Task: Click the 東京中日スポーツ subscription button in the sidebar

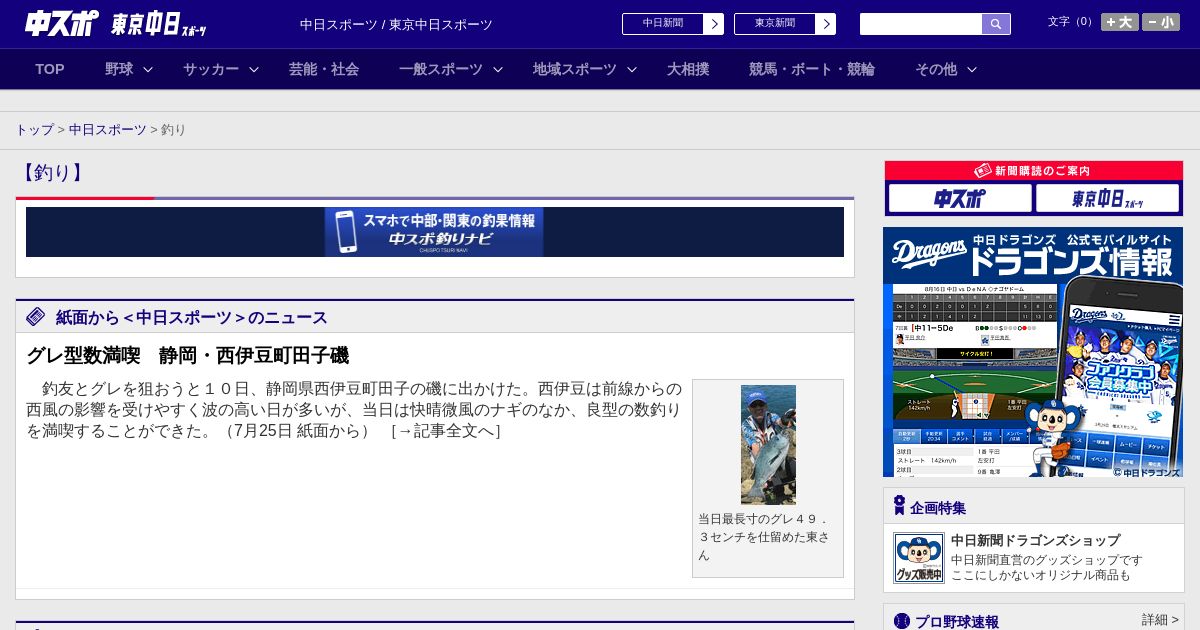Action: [1107, 198]
